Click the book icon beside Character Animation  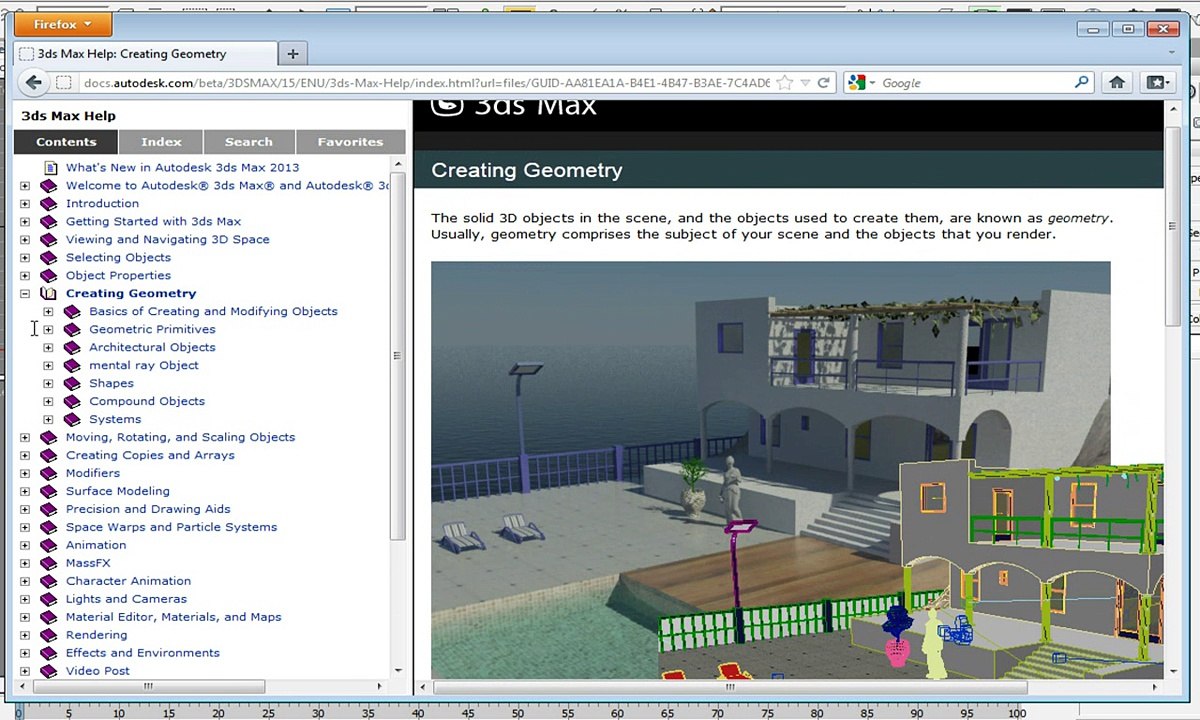pyautogui.click(x=49, y=581)
